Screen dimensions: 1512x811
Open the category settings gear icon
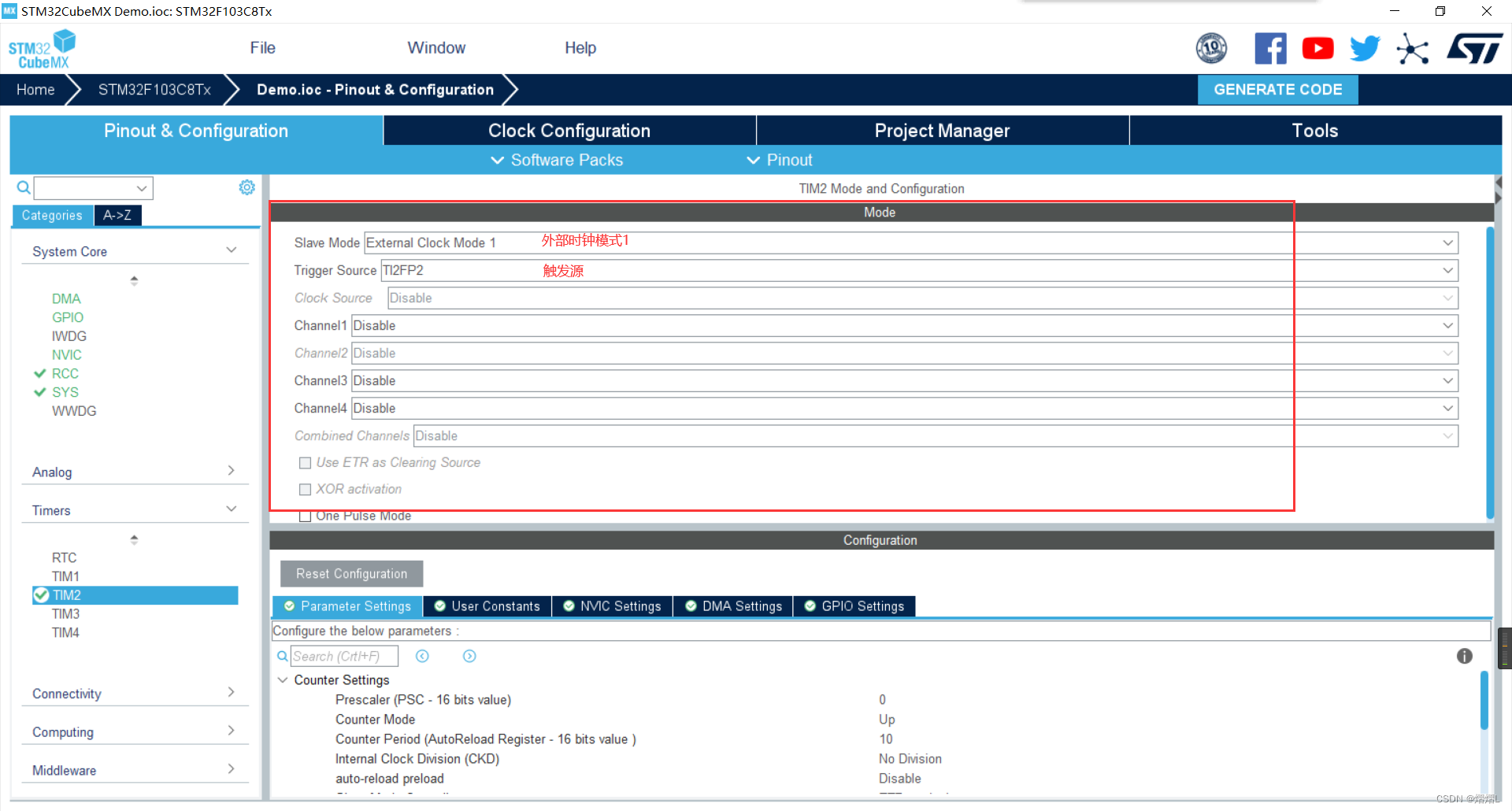(x=246, y=187)
